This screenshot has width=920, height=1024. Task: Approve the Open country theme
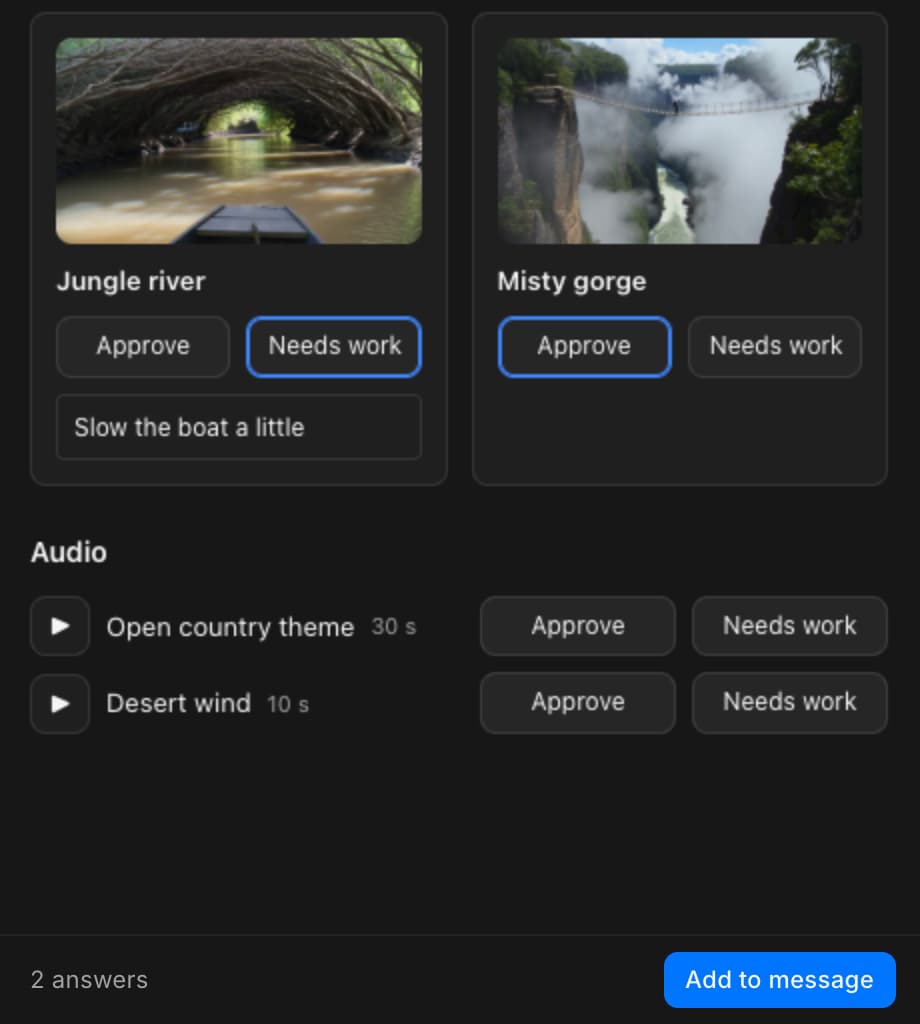click(x=578, y=626)
